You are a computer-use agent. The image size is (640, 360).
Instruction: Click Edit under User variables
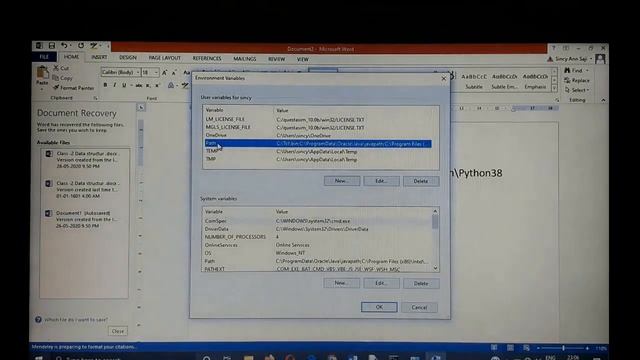381,181
